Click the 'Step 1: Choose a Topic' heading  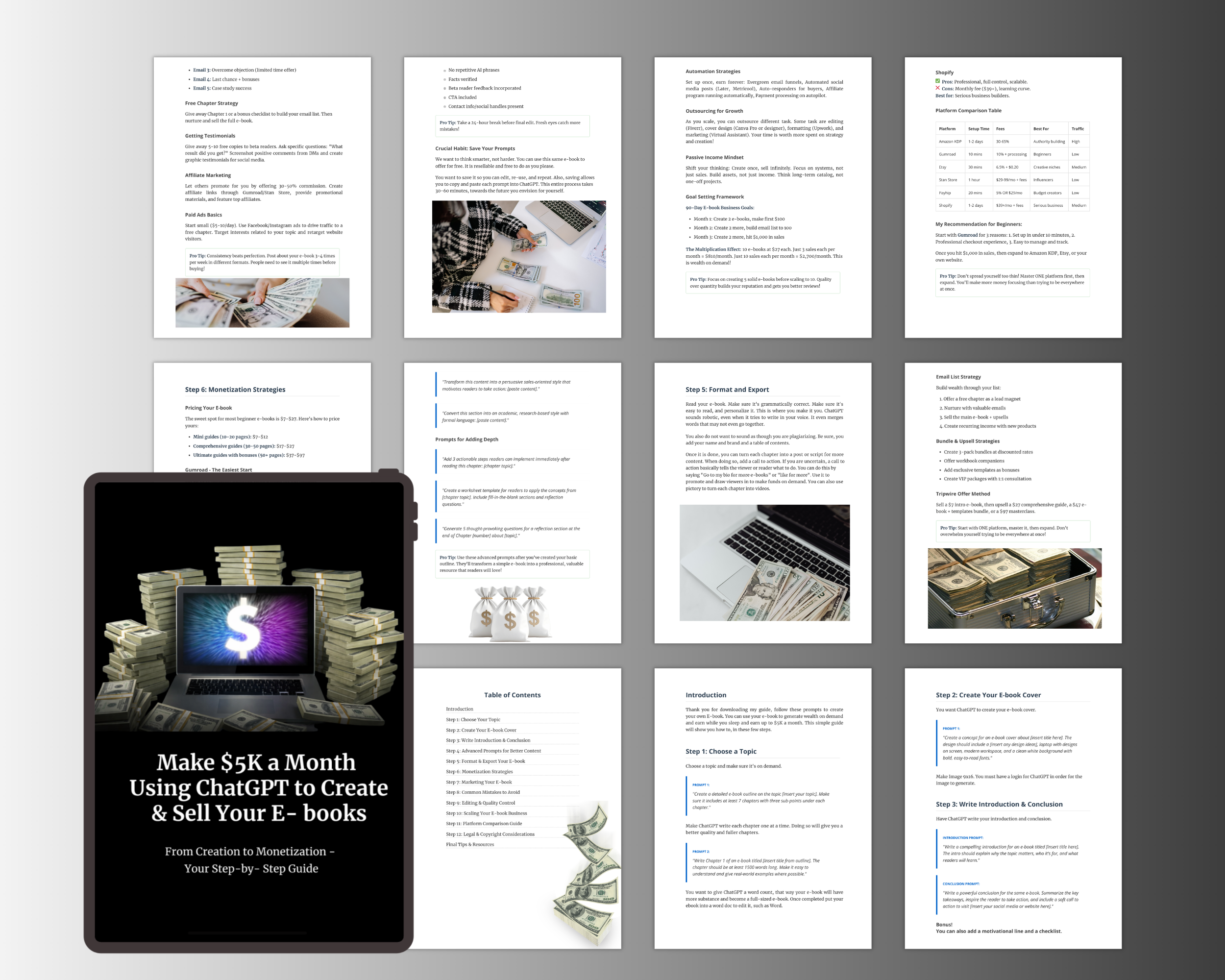click(721, 751)
